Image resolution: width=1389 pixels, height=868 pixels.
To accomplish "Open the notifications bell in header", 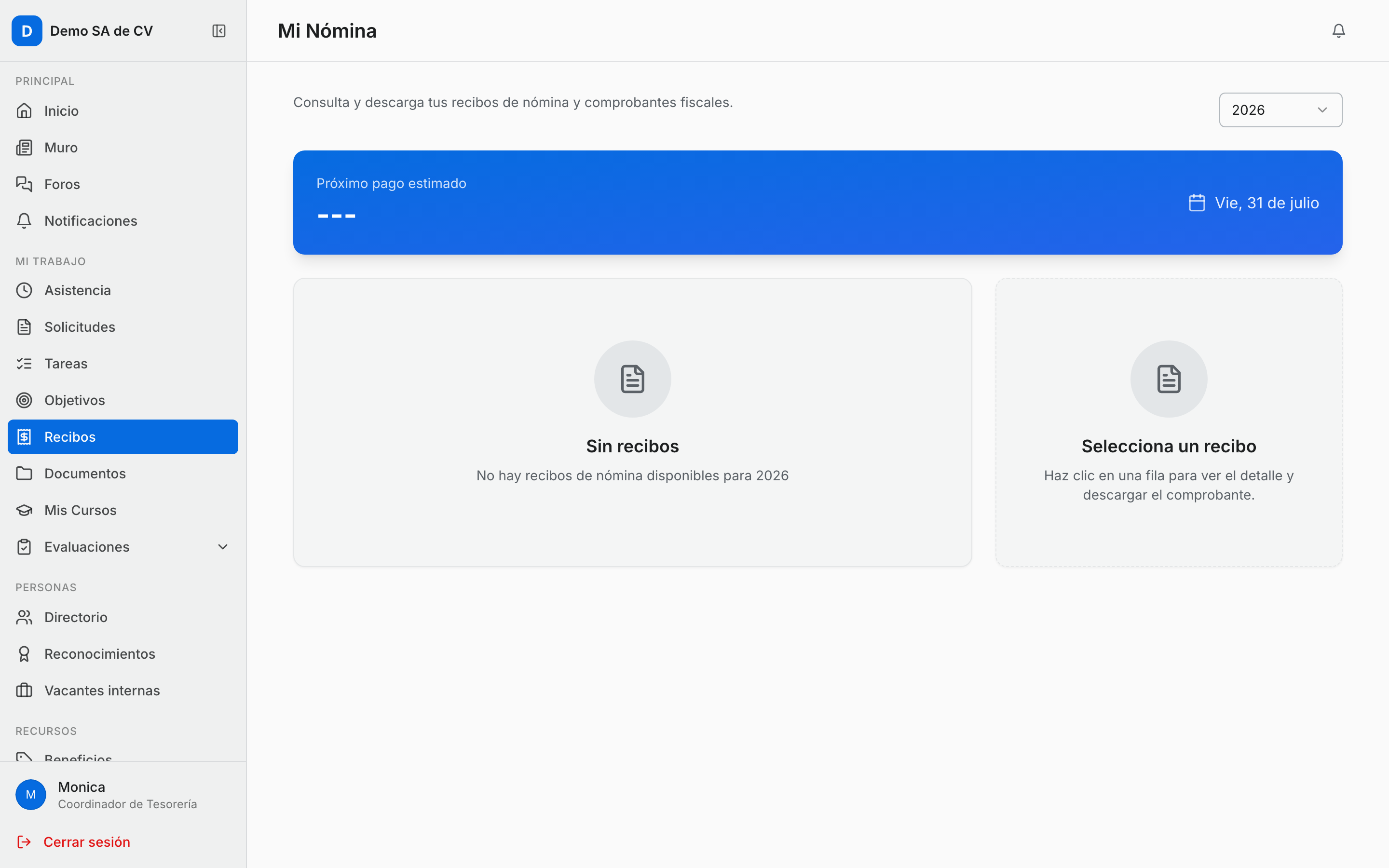I will [1338, 31].
